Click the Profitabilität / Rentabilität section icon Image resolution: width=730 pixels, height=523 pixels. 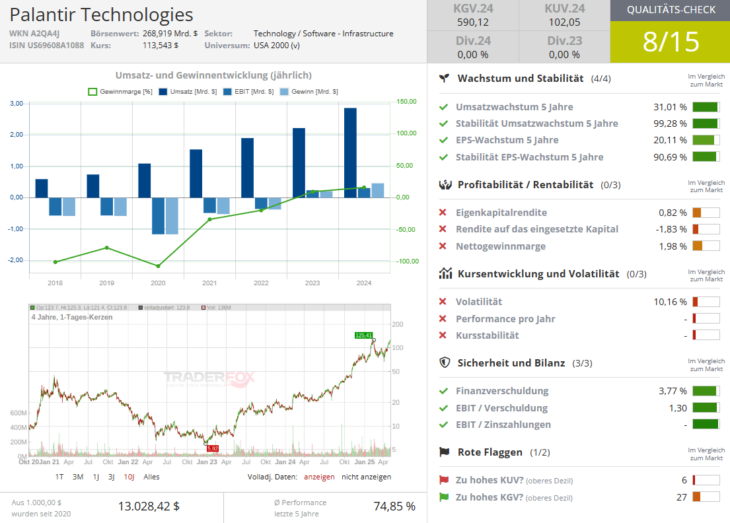(x=445, y=184)
